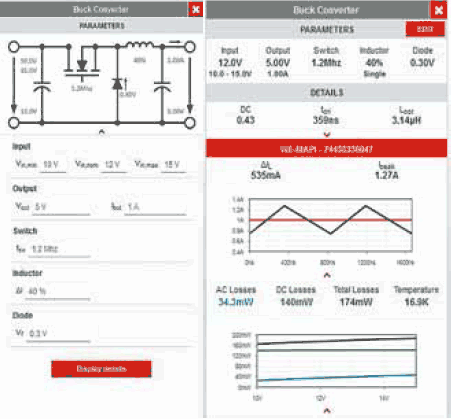Image resolution: width=451 pixels, height=419 pixels.
Task: Select the Vin,min input field
Action: click(x=53, y=165)
